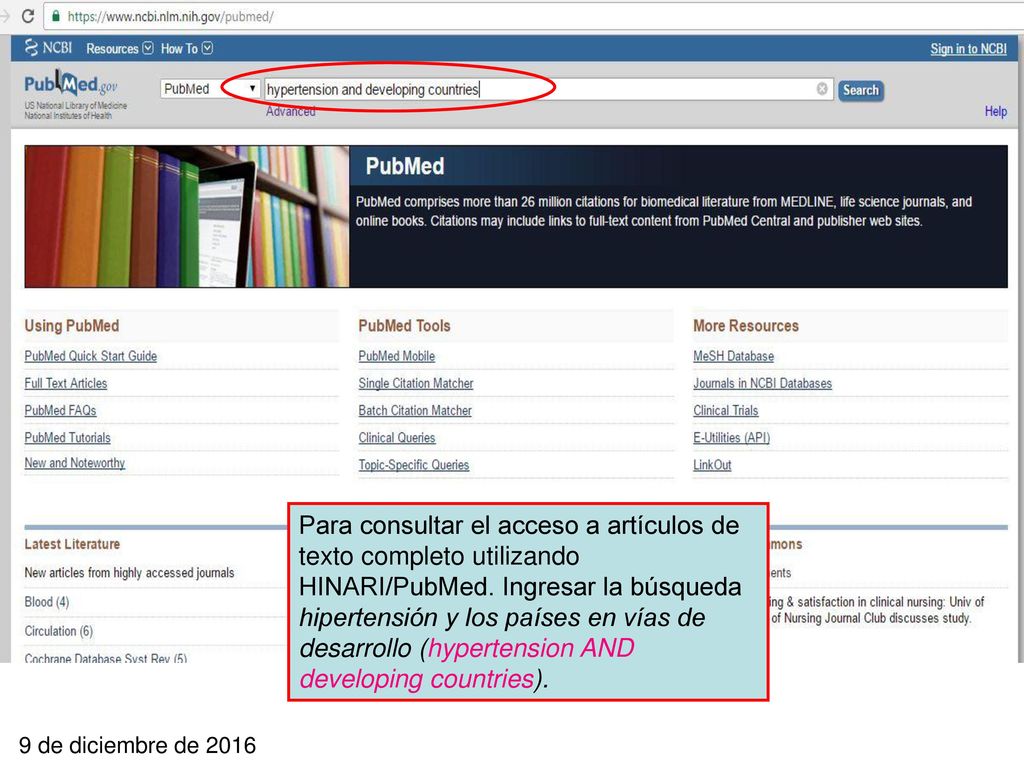
Task: Open MeSH Database link
Action: pos(733,356)
